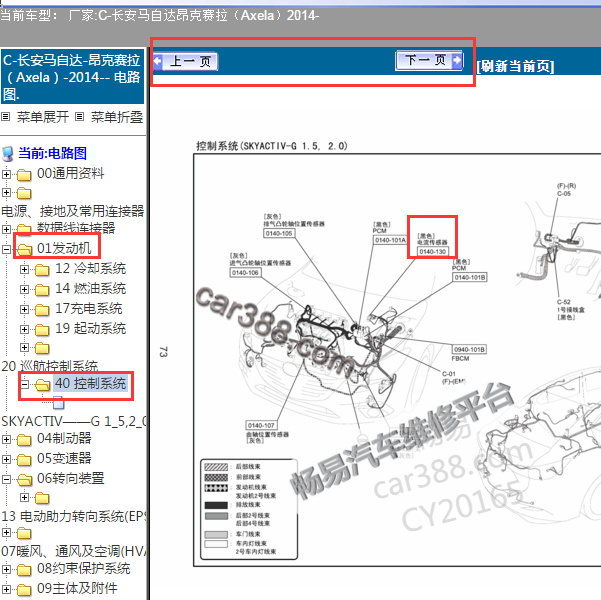Click folder icon of 04制动器
This screenshot has width=601, height=600.
(24, 440)
